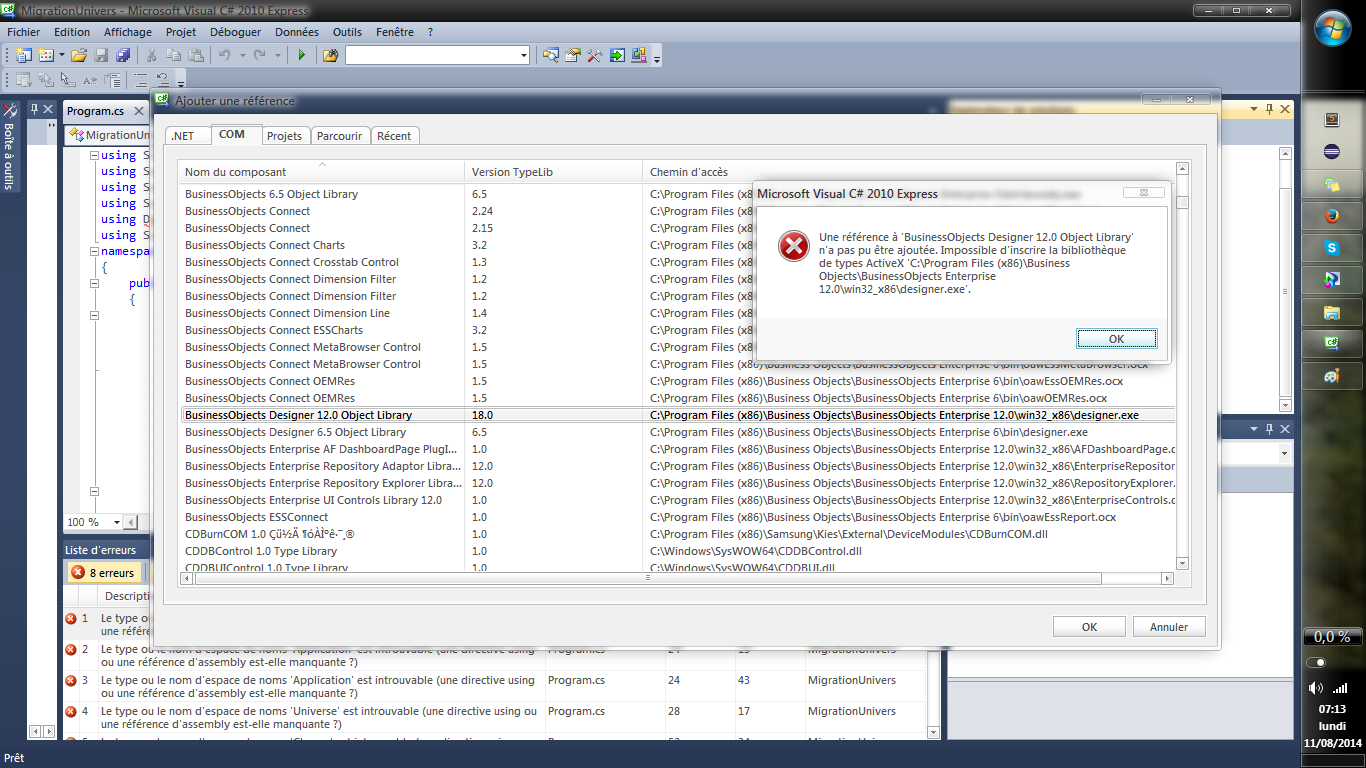Open the Outils menu
Viewport: 1366px width, 768px height.
tap(347, 32)
